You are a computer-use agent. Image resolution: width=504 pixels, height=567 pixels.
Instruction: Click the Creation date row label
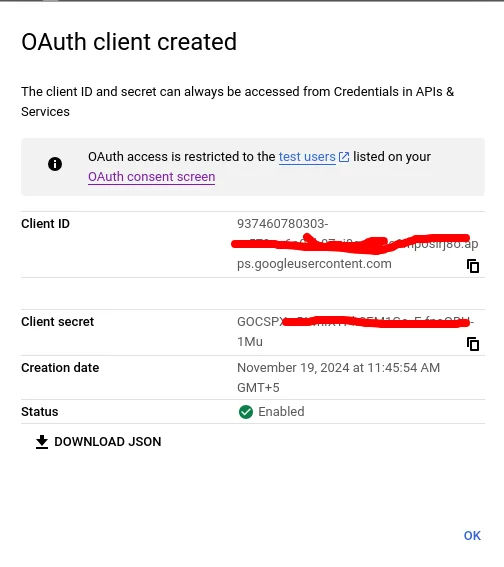60,368
